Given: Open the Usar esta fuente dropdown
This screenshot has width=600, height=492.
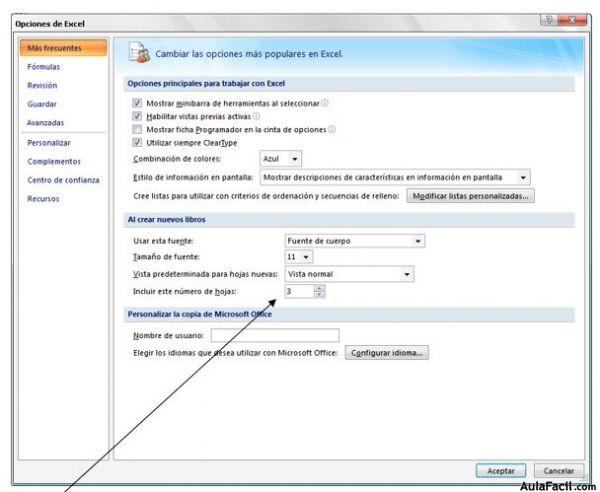Looking at the screenshot, I should (355, 241).
